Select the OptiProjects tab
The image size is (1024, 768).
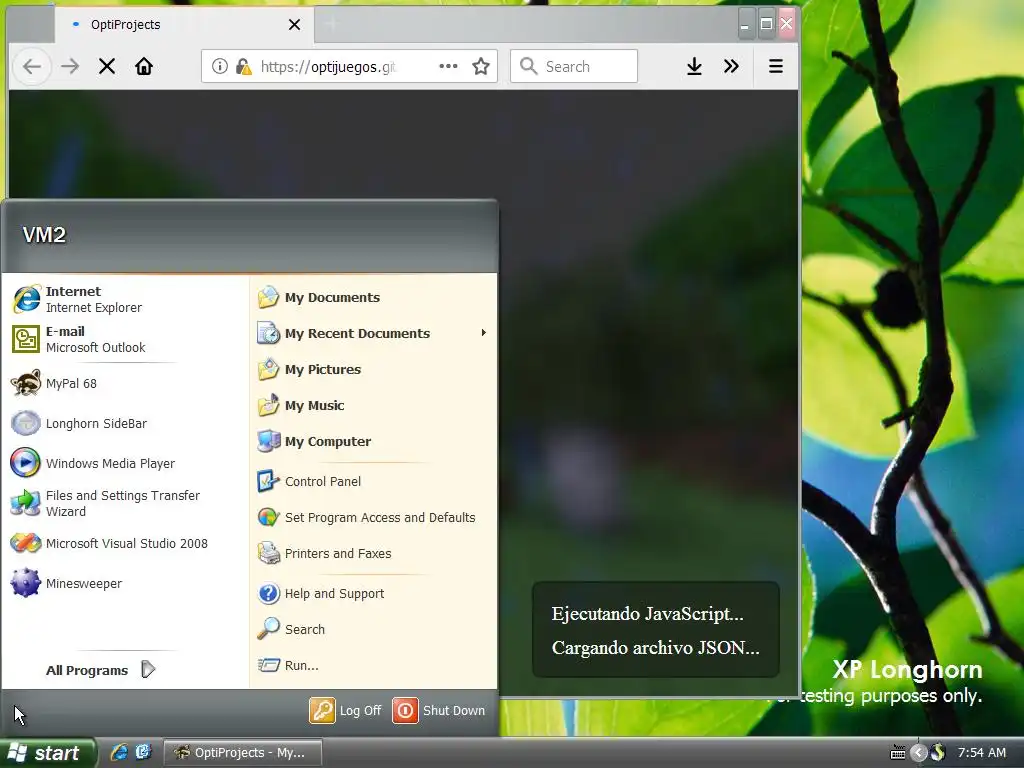tap(184, 25)
